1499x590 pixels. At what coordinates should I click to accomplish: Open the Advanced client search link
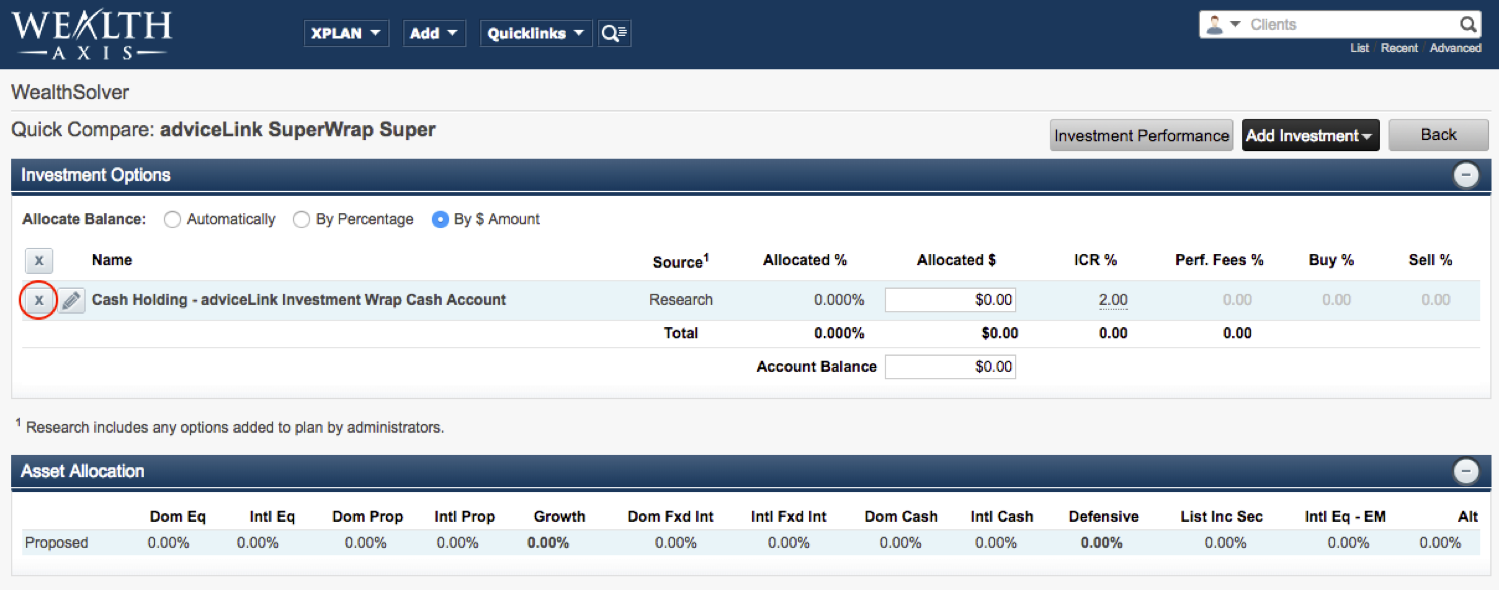[1455, 48]
